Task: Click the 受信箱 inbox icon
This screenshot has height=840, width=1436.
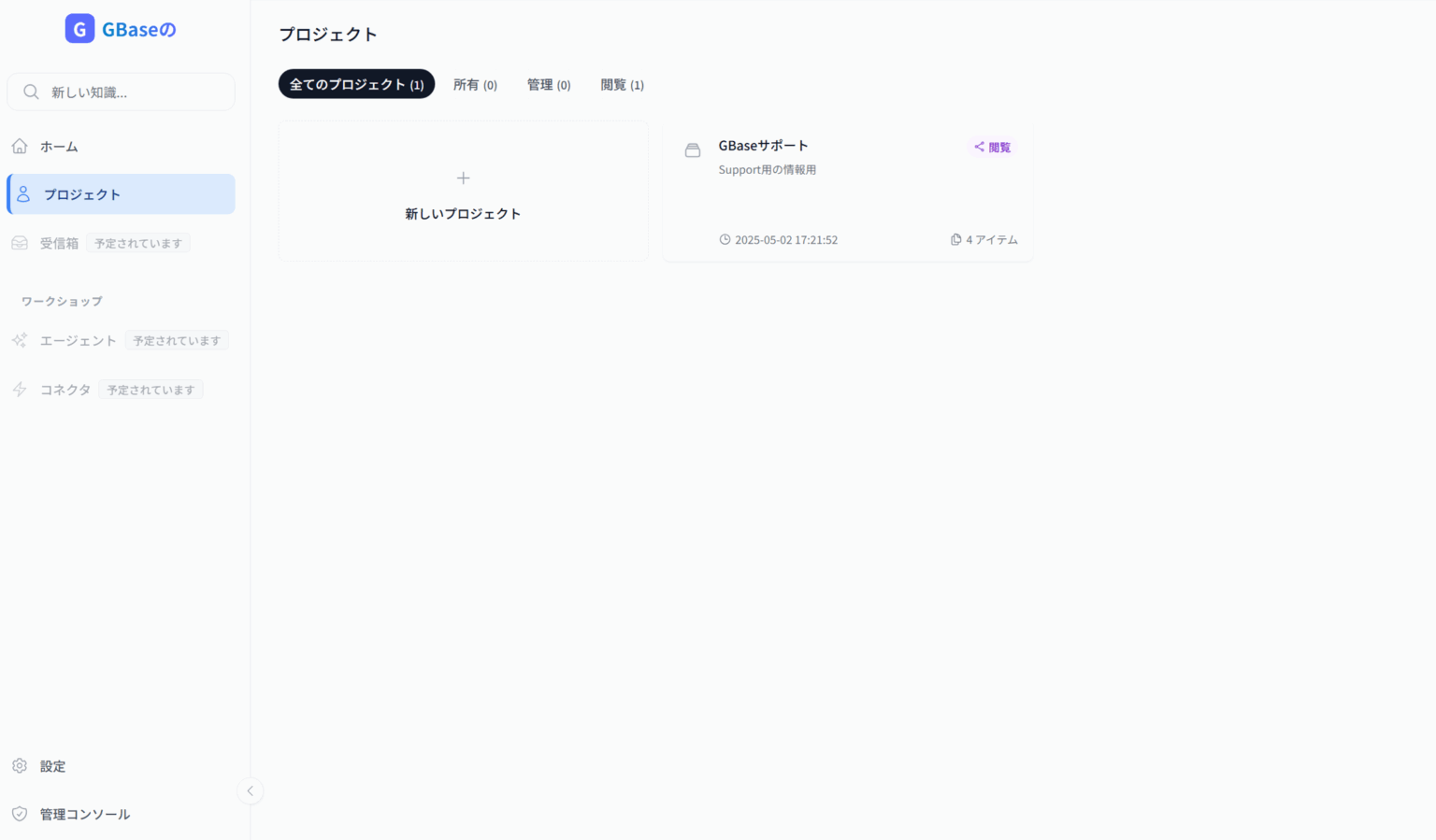Action: pyautogui.click(x=20, y=243)
